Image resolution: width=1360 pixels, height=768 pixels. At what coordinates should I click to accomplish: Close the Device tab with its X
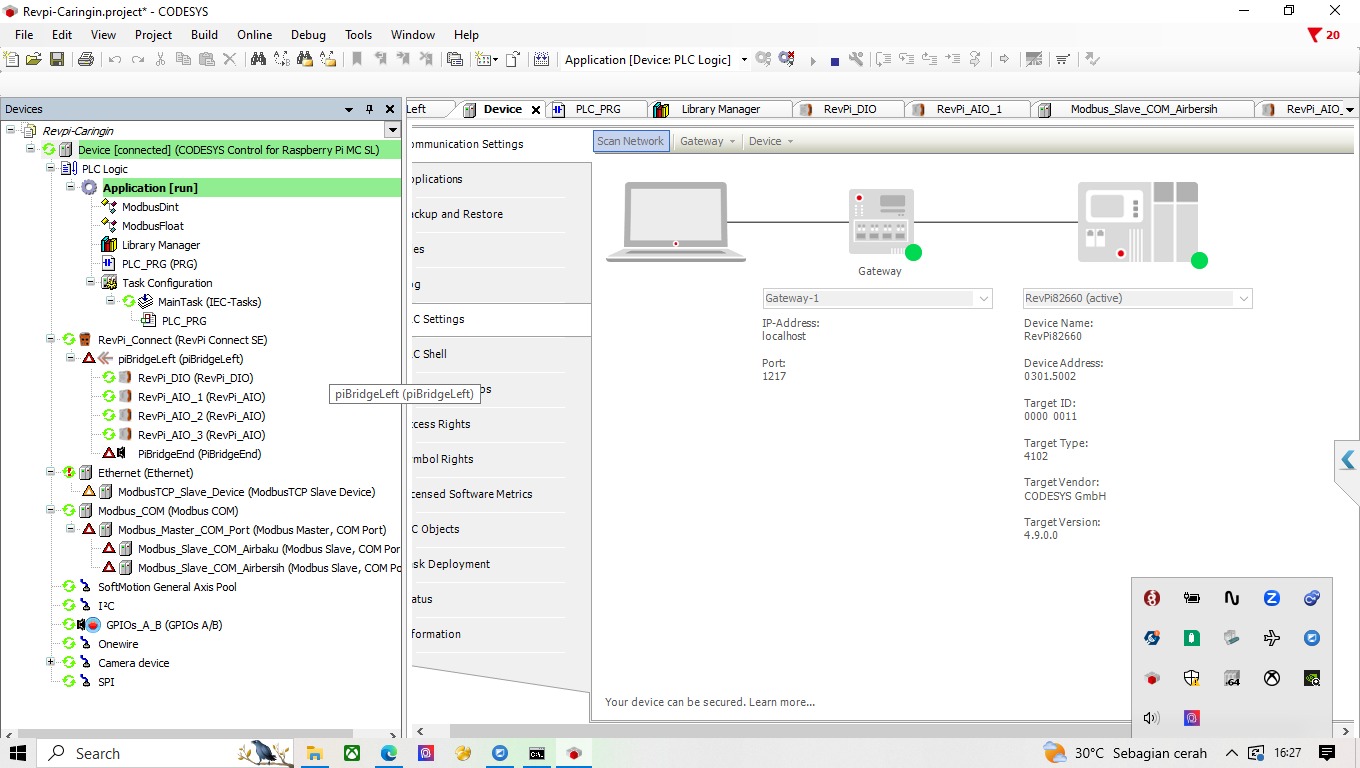point(536,110)
